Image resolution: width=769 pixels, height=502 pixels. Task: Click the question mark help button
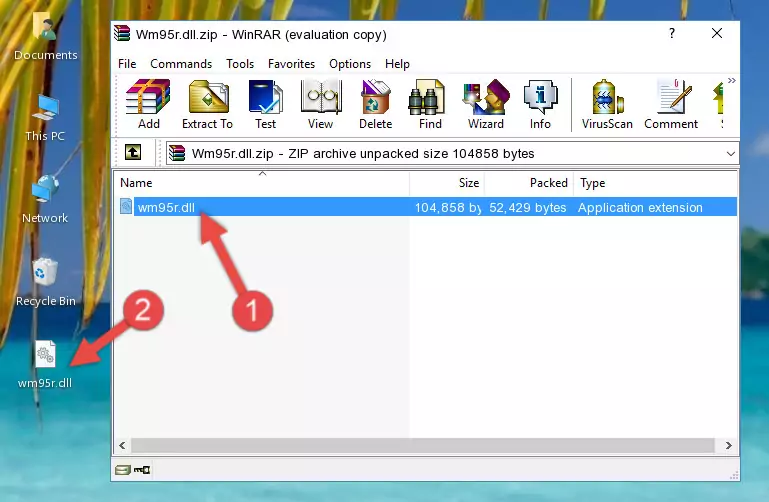[x=672, y=33]
